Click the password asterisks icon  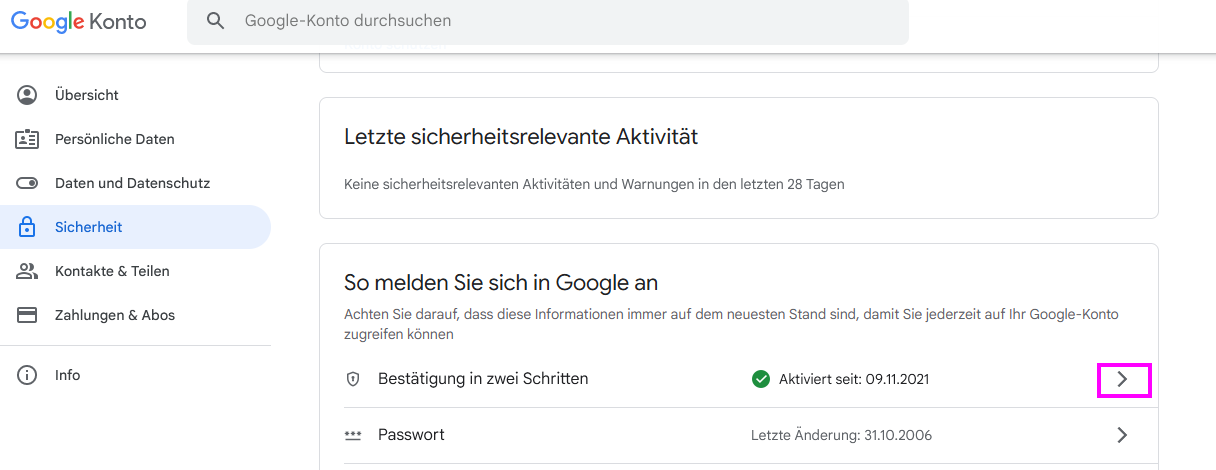coord(352,435)
